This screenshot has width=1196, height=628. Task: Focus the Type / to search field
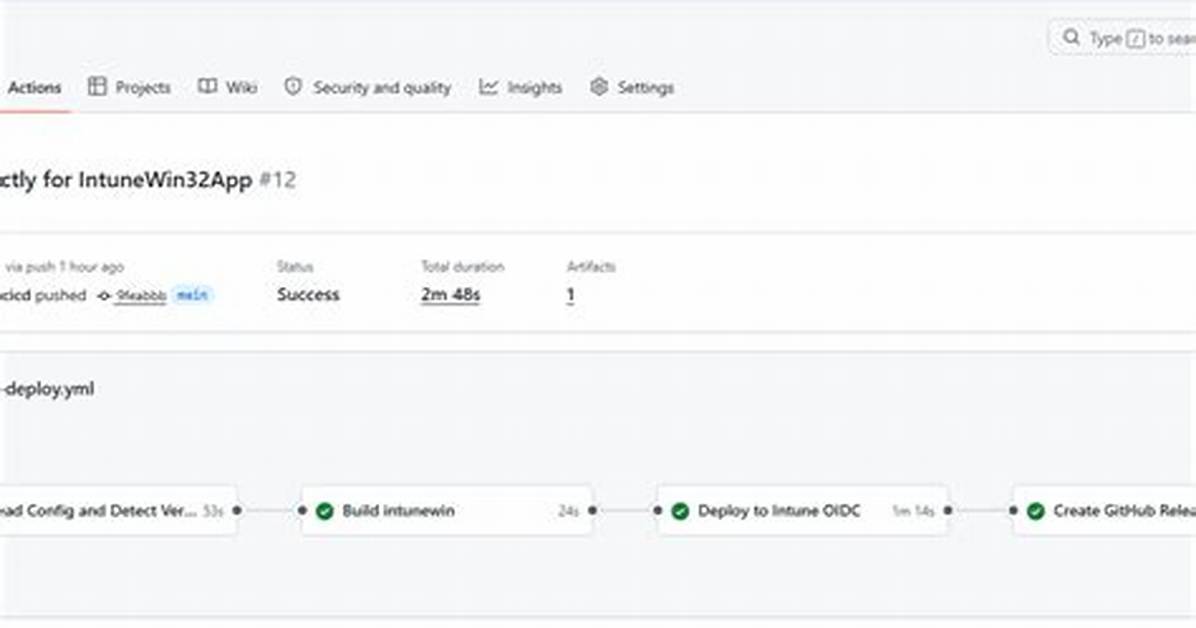(1124, 37)
